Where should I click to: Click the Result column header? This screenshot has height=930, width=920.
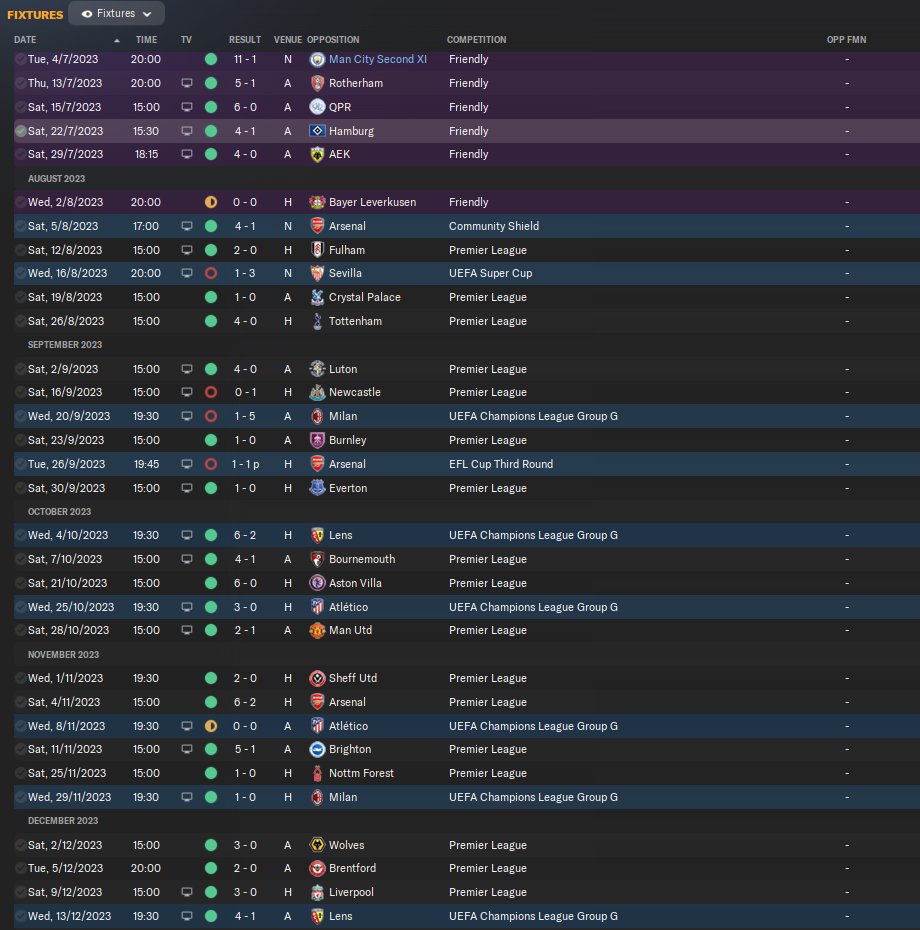click(x=245, y=40)
